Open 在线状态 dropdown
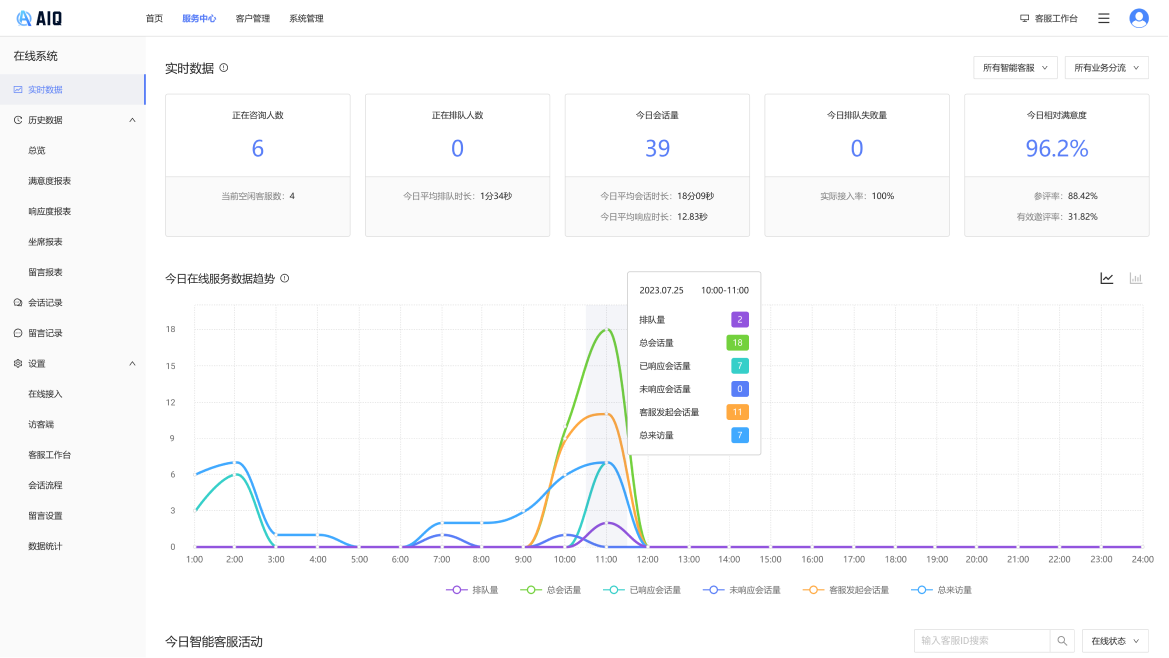The image size is (1169, 658). point(1115,641)
